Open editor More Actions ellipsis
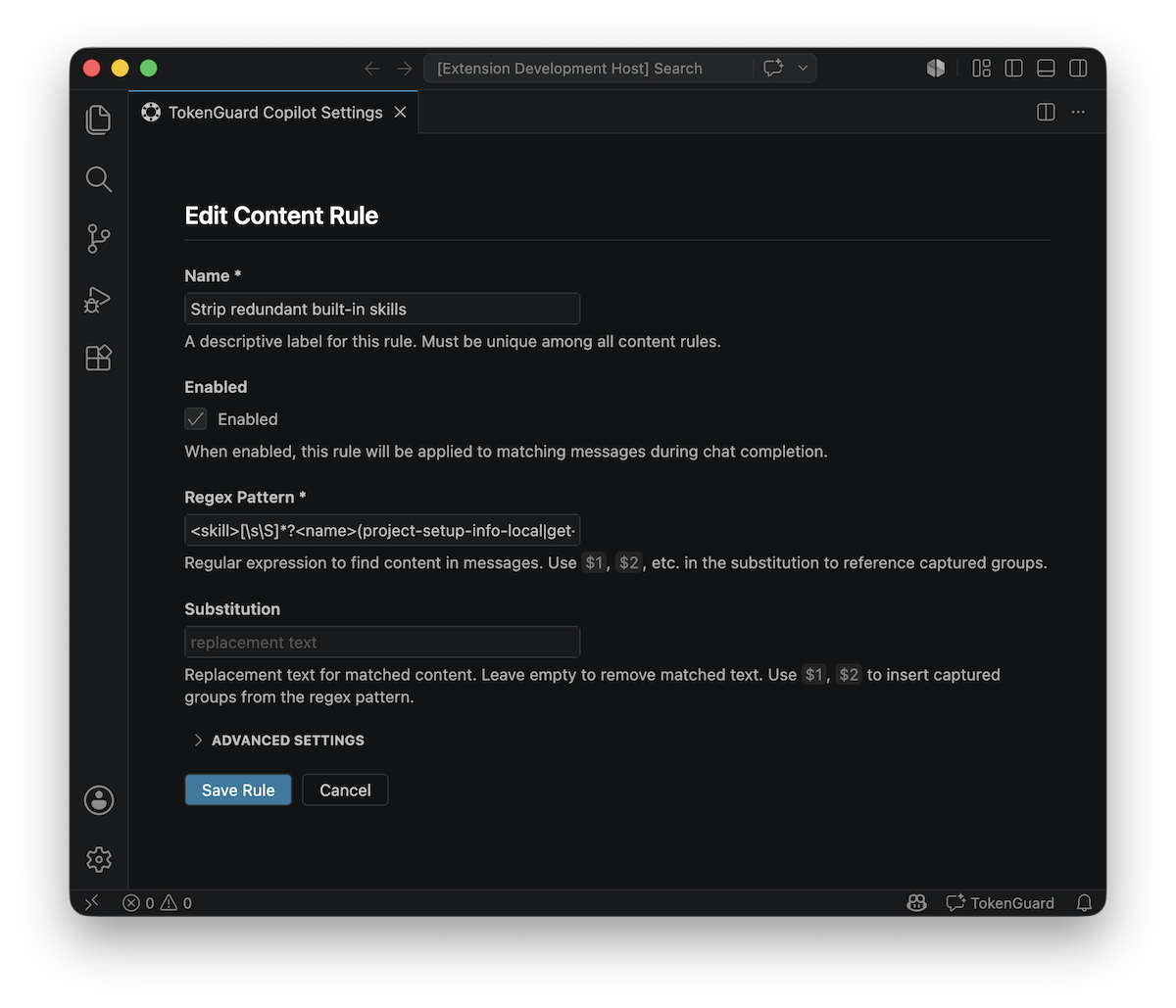 point(1078,113)
